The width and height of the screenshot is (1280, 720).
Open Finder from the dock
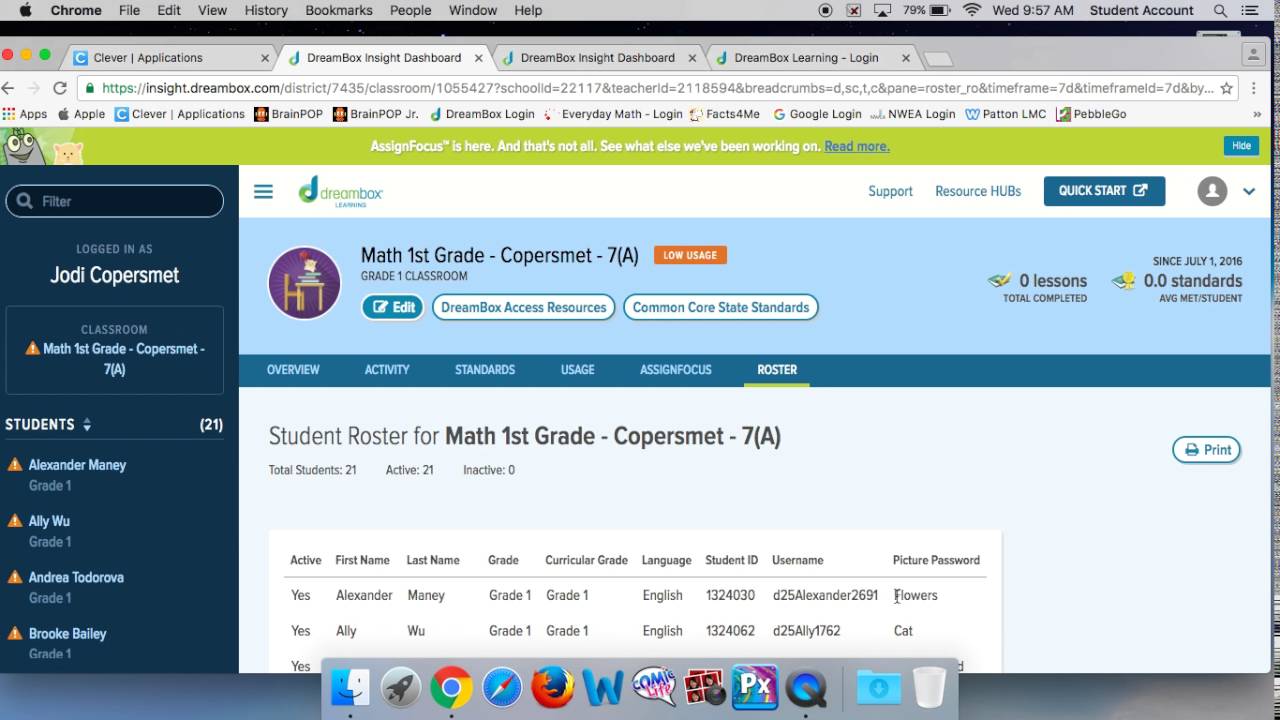(x=350, y=687)
